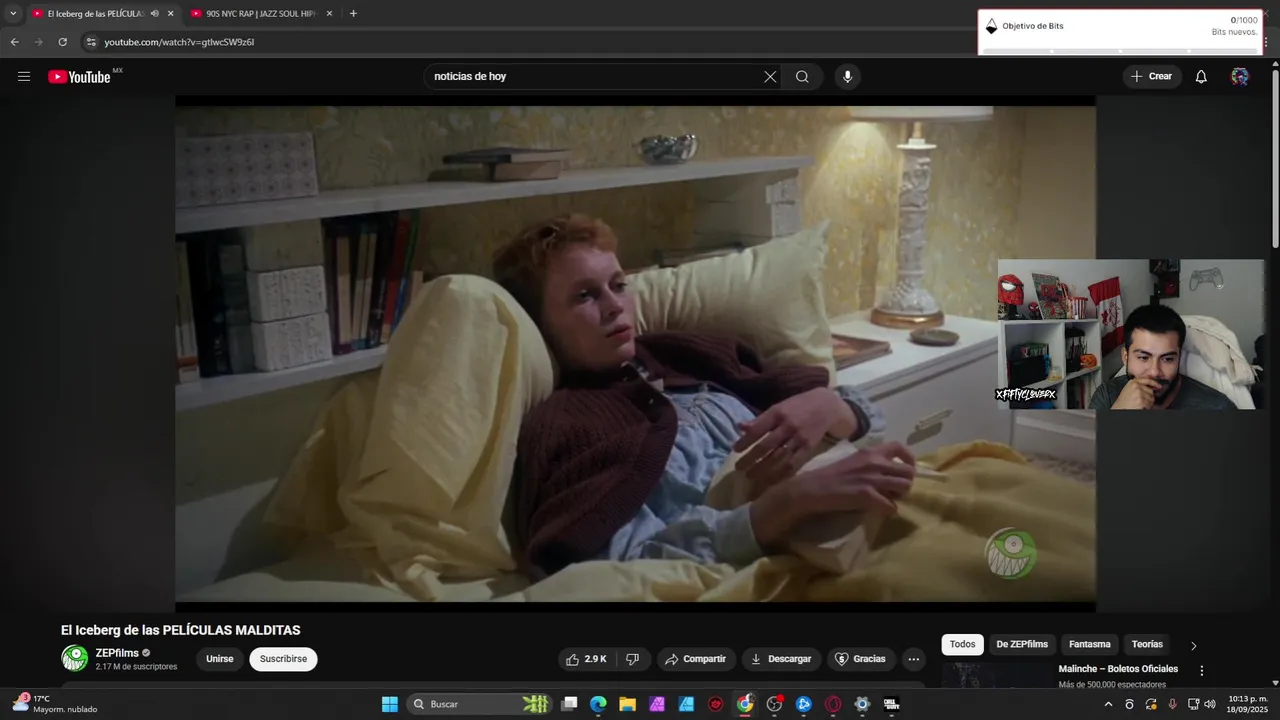The width and height of the screenshot is (1280, 720).
Task: Open the notifications bell
Action: pyautogui.click(x=1201, y=77)
